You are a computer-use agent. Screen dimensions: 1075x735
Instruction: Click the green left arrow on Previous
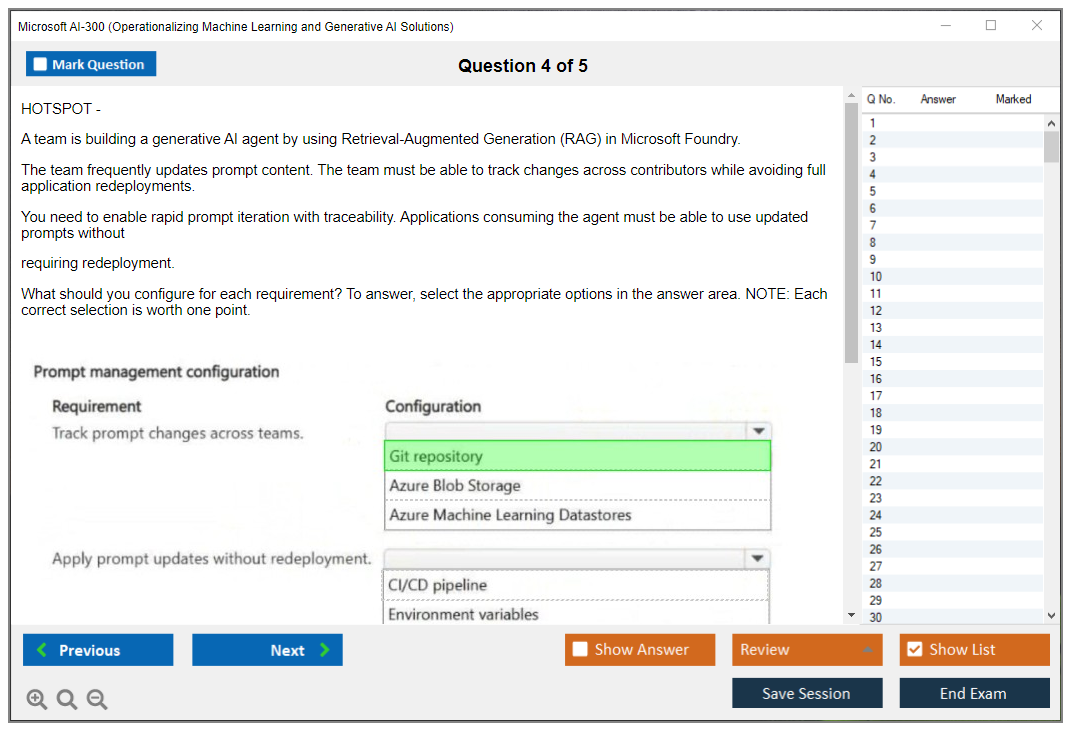click(42, 650)
